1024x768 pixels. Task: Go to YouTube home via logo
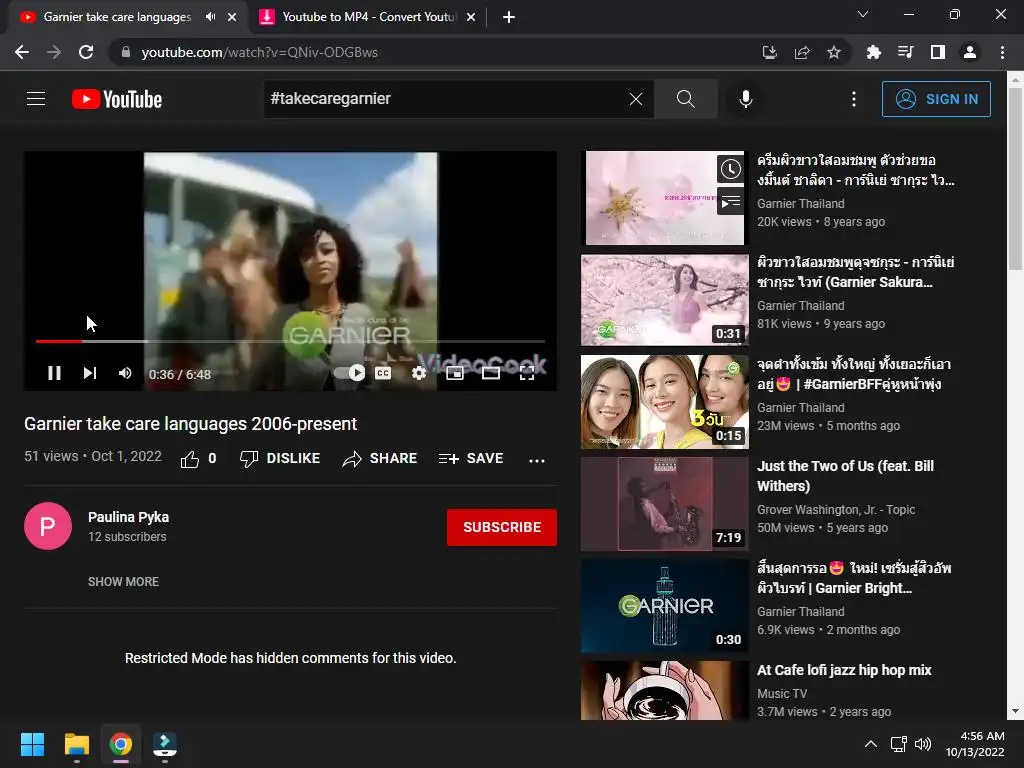coord(117,99)
